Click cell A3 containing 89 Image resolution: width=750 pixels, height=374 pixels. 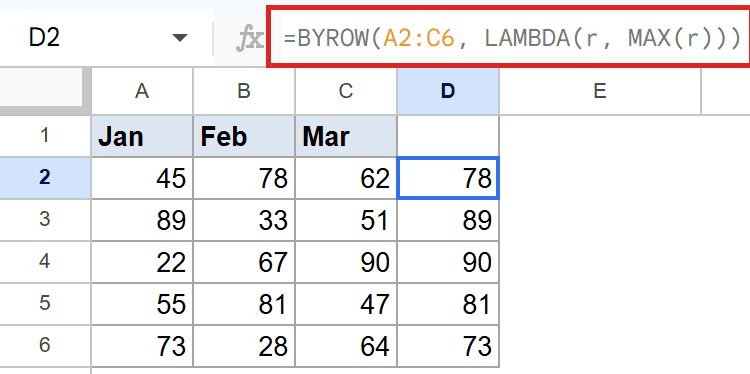click(142, 220)
